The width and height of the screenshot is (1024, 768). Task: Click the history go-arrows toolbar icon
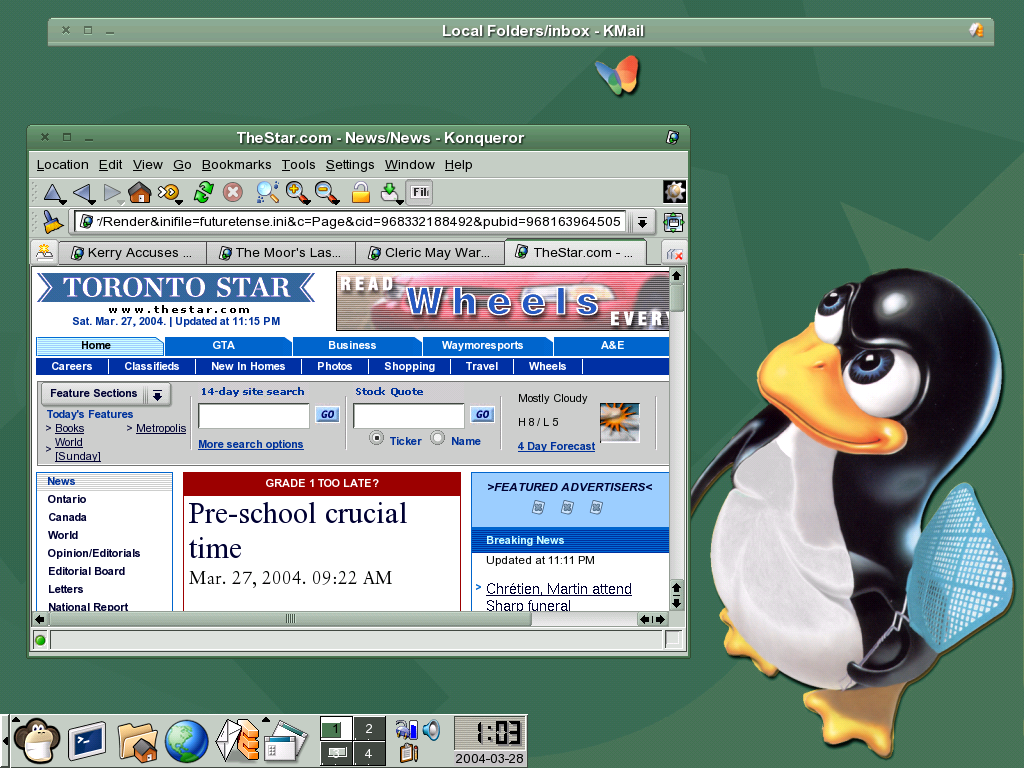pyautogui.click(x=169, y=193)
